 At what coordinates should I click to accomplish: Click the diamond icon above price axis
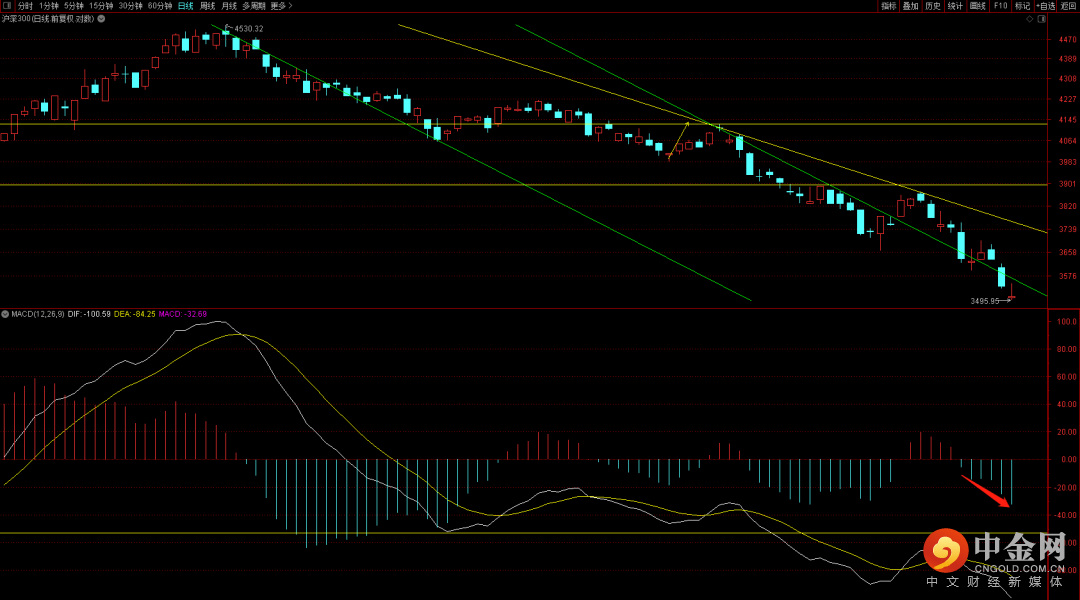(1030, 19)
